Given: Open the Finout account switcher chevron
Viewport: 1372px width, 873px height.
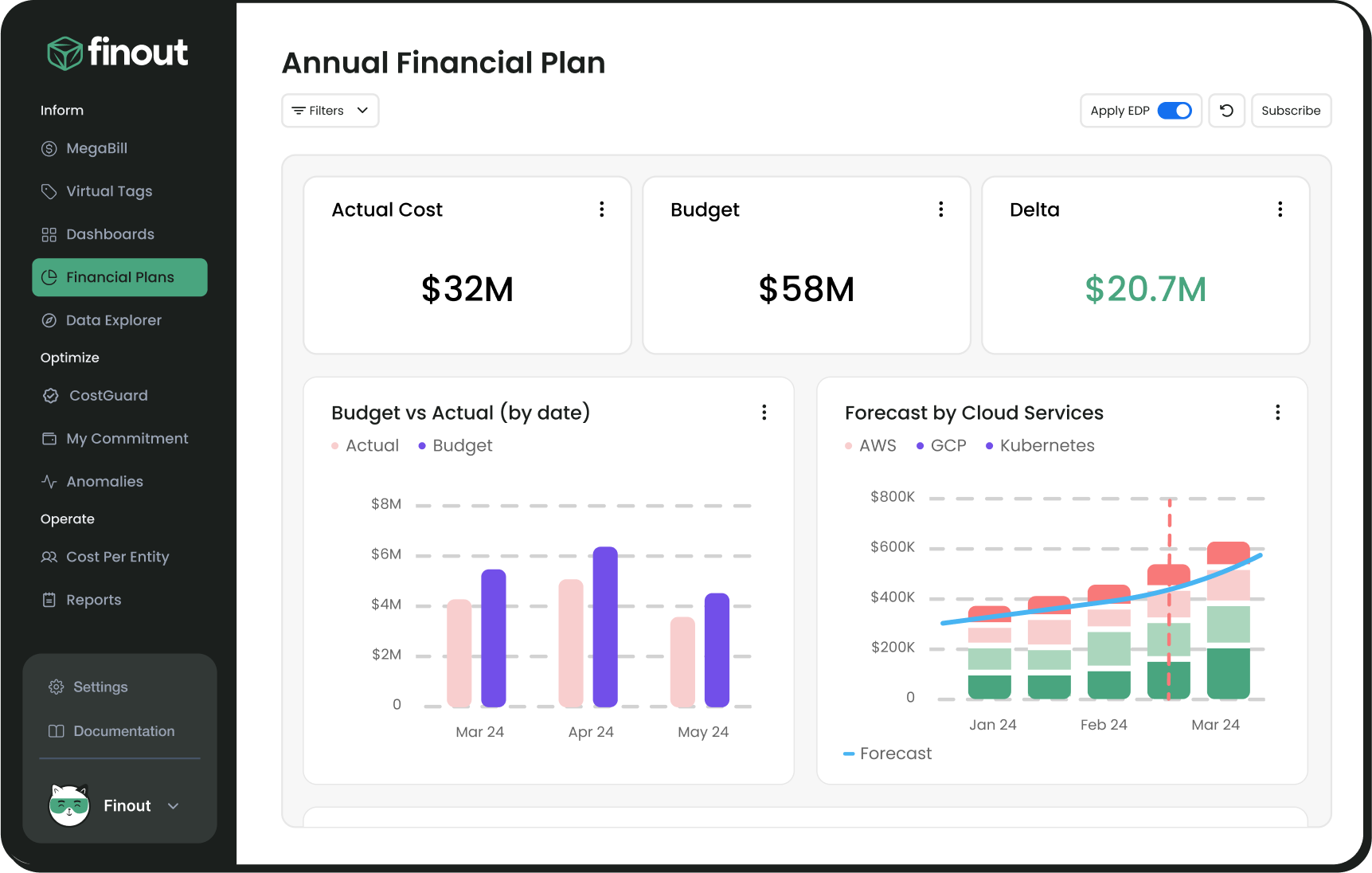Looking at the screenshot, I should pyautogui.click(x=174, y=806).
